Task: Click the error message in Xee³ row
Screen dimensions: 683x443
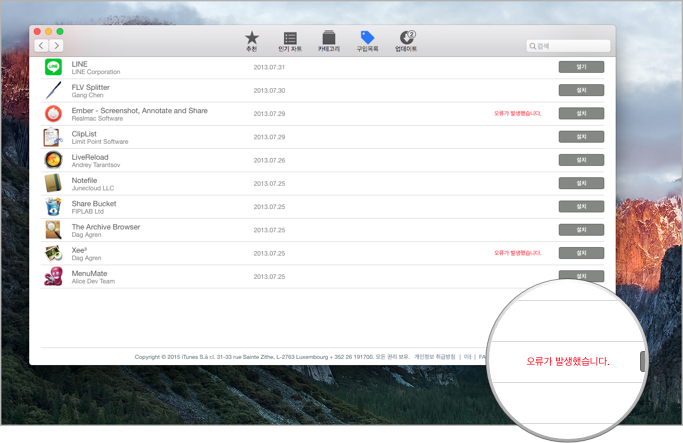Action: point(517,253)
